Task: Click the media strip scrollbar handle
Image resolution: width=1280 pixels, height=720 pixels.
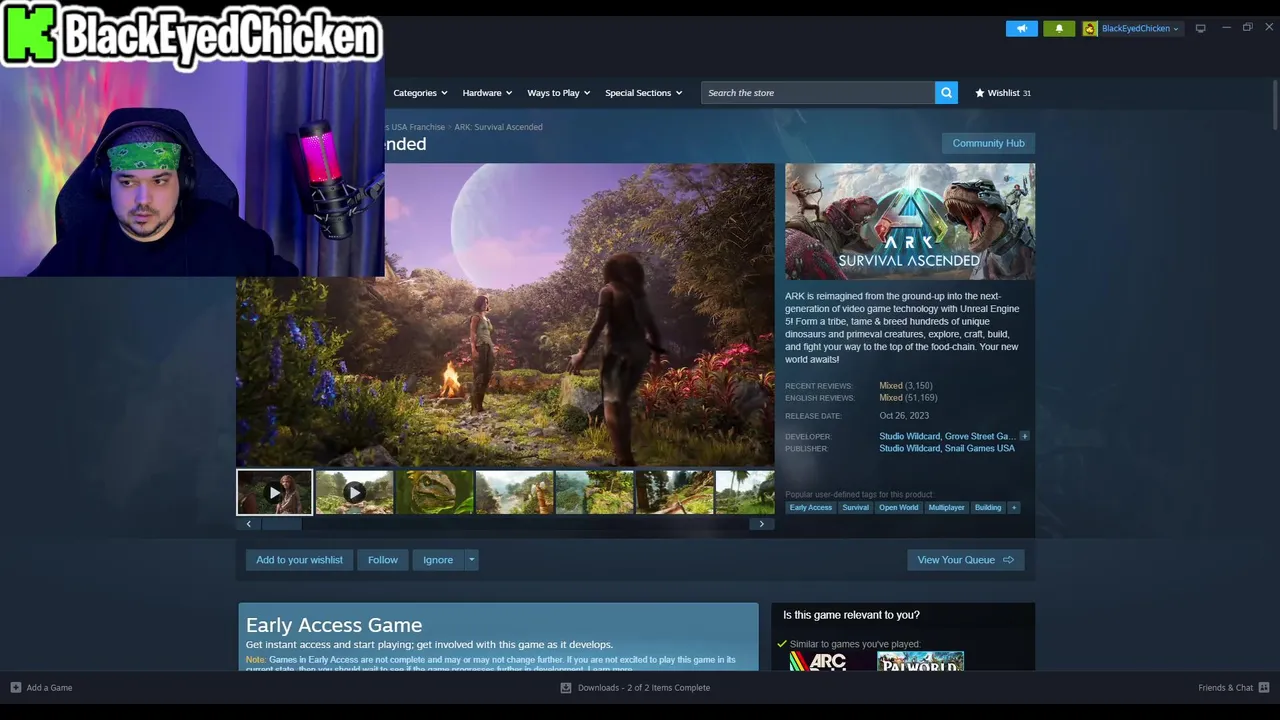Action: coord(280,524)
